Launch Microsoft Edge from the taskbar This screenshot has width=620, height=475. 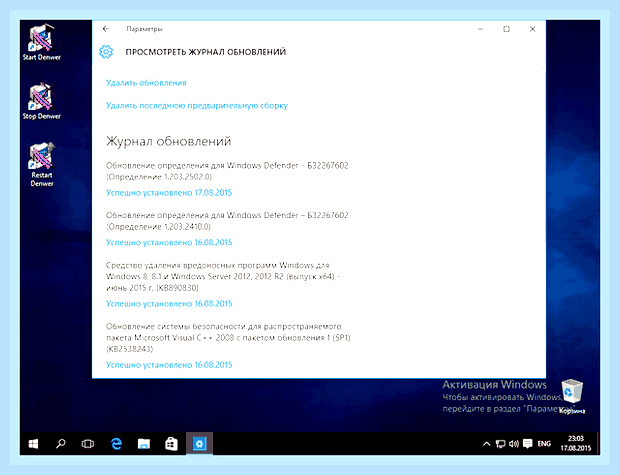(x=116, y=444)
